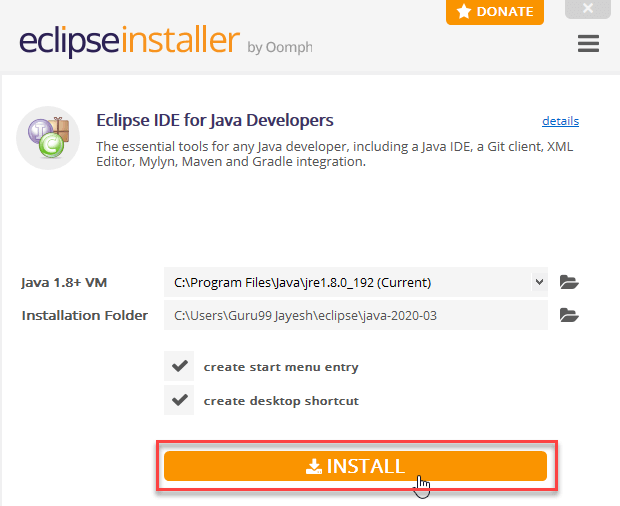Open the details link
This screenshot has height=506, width=620.
560,121
